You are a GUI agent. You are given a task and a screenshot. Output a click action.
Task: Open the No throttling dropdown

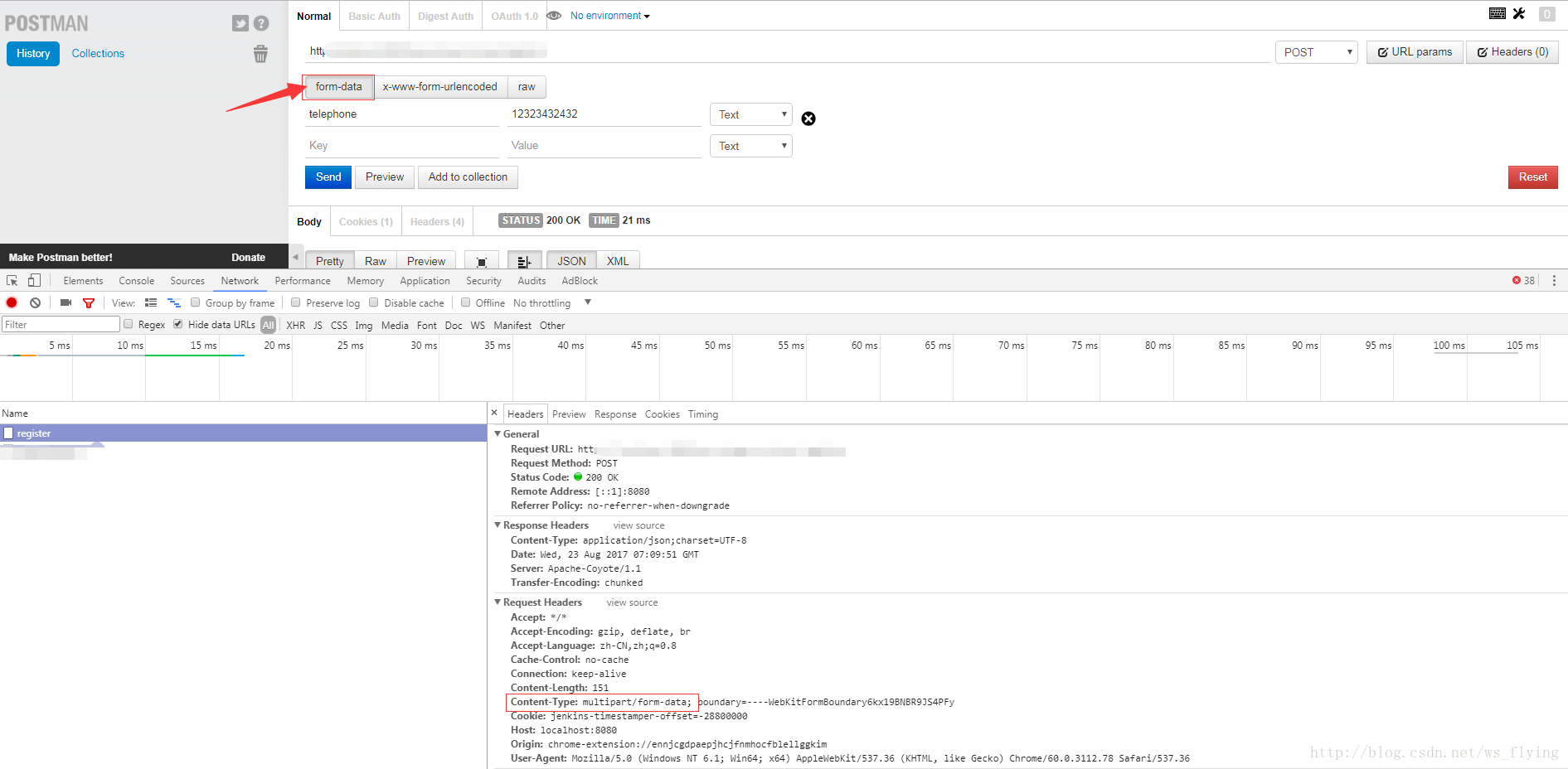(x=552, y=302)
